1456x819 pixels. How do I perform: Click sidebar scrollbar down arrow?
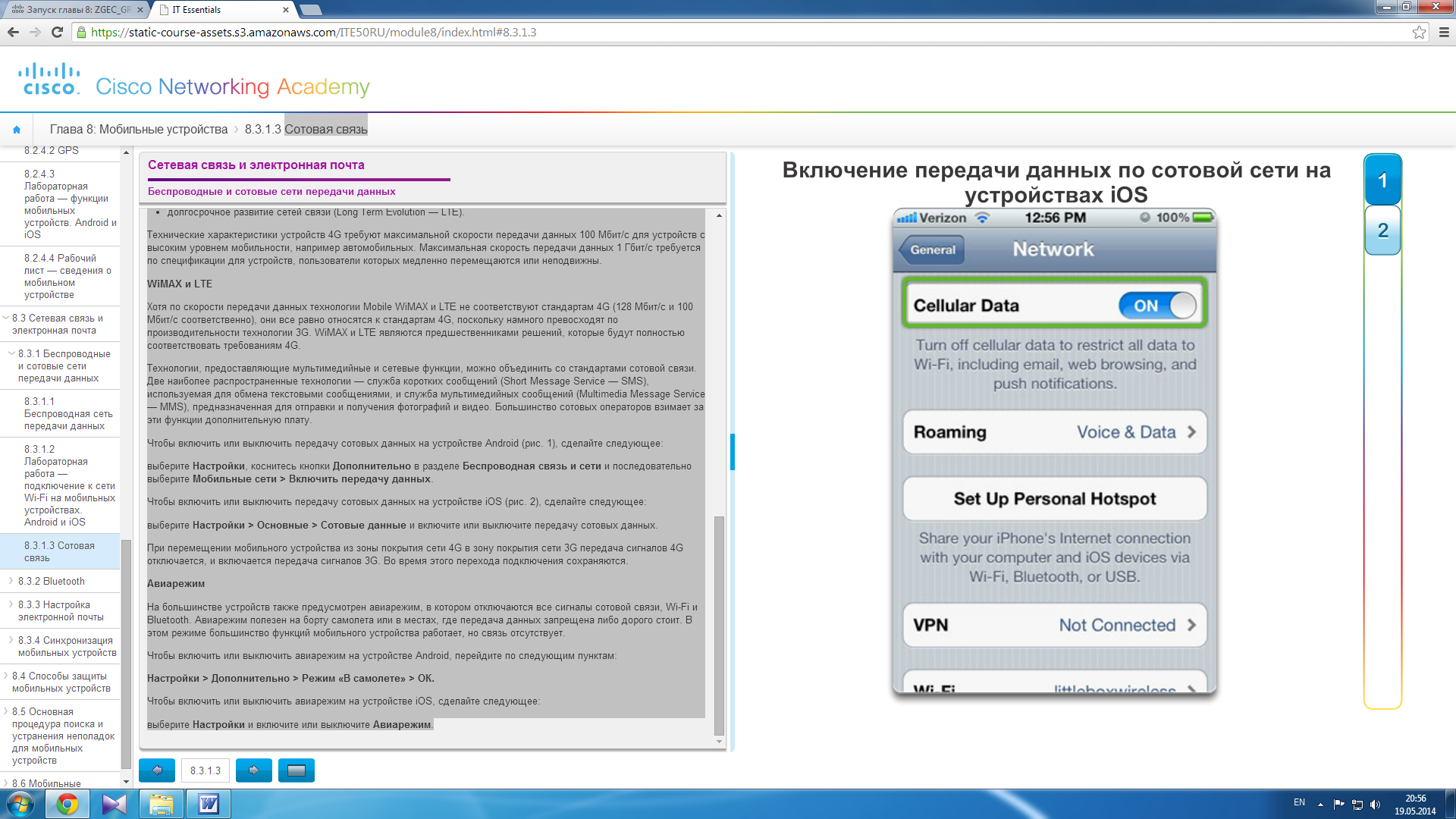[x=126, y=781]
